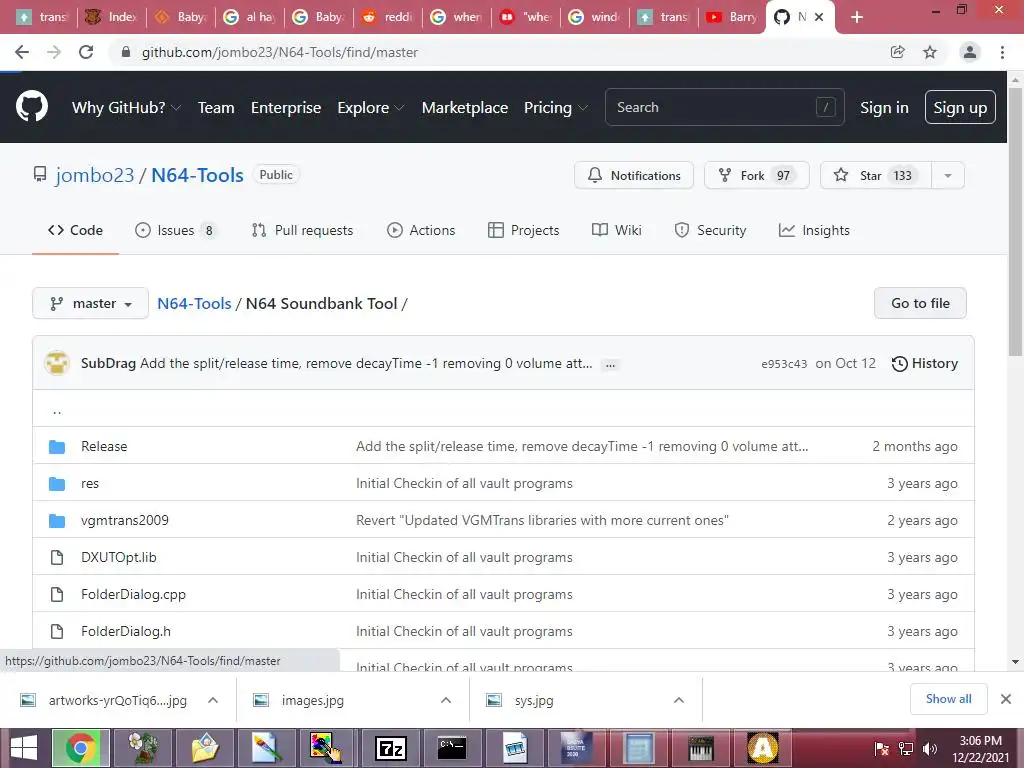Open the res folder
Screen dimensions: 1024x768
[x=89, y=484]
